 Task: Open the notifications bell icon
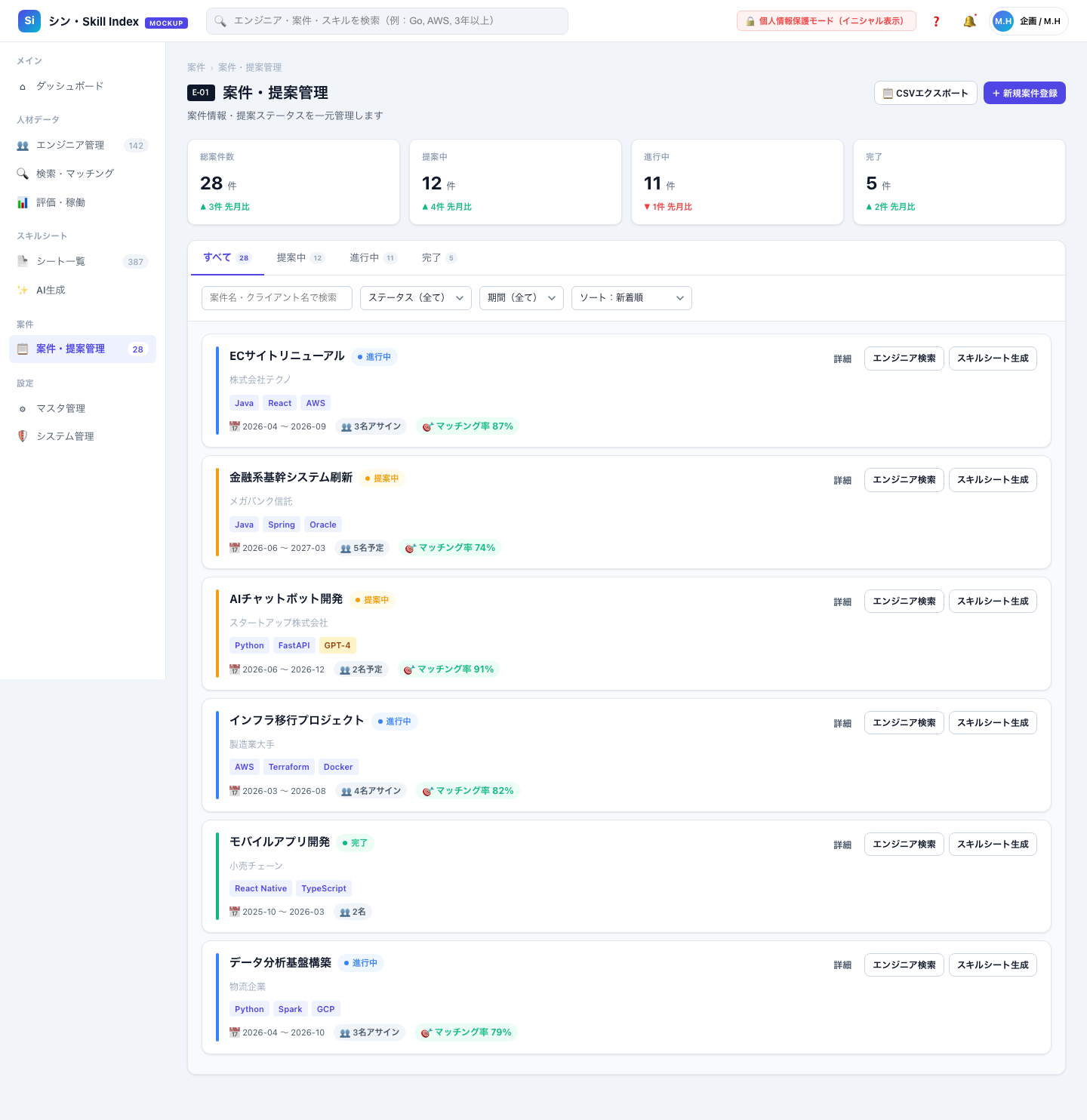[969, 21]
